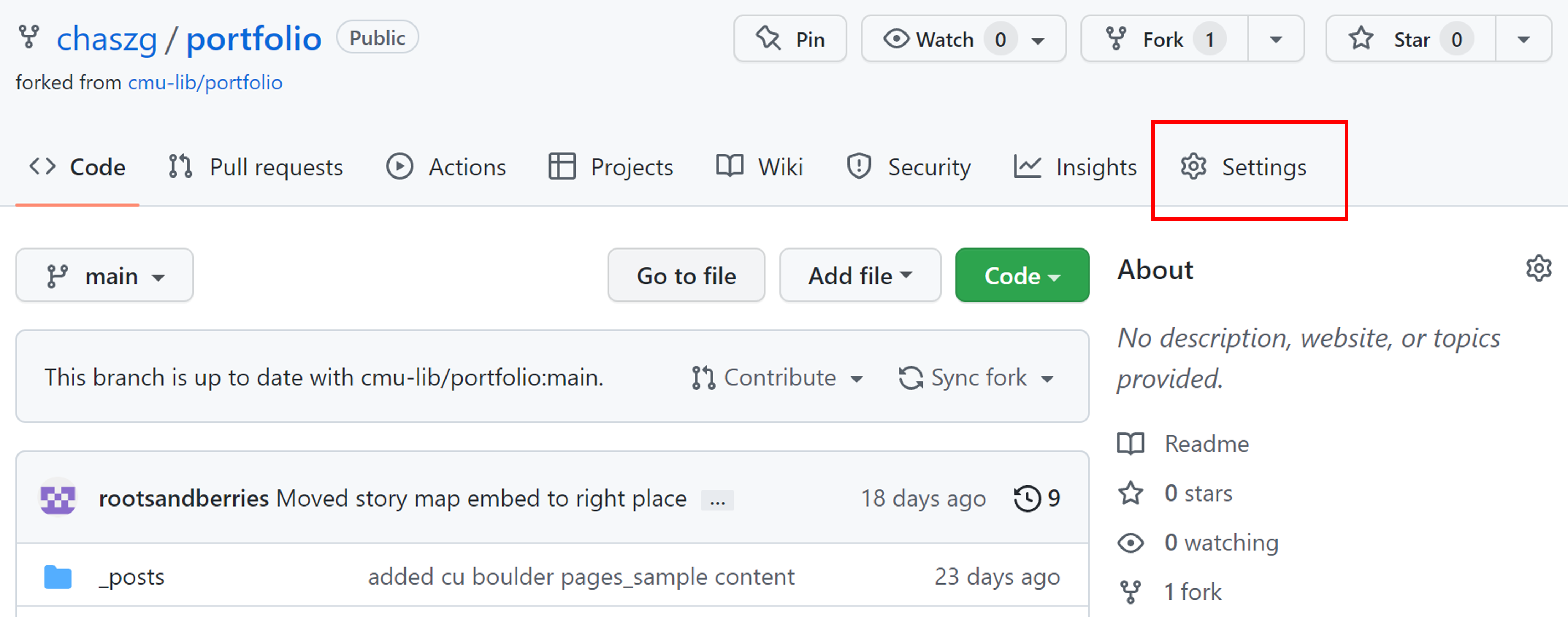The width and height of the screenshot is (1568, 617).
Task: Open the repository Settings tab
Action: click(1243, 167)
